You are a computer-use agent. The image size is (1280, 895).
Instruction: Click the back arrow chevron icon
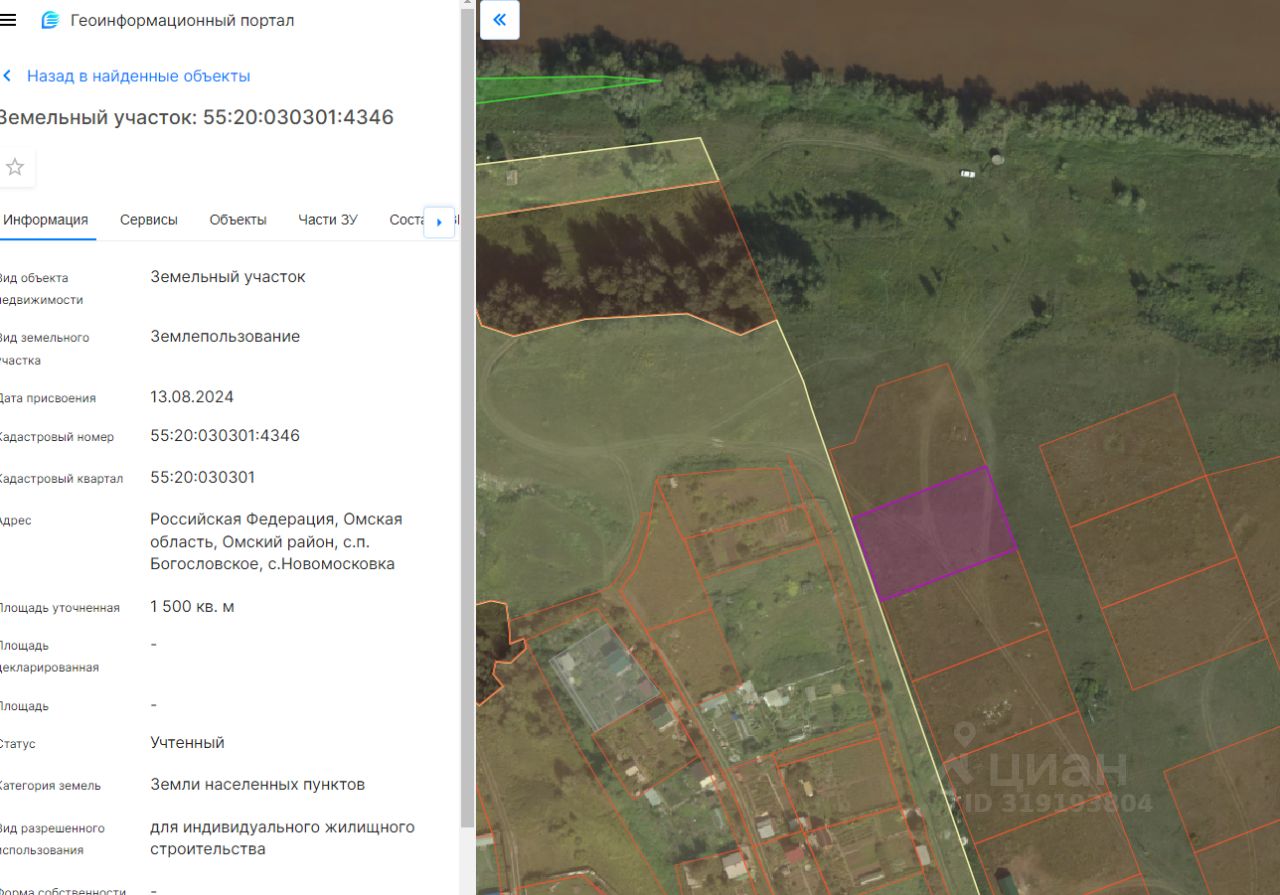click(x=7, y=76)
